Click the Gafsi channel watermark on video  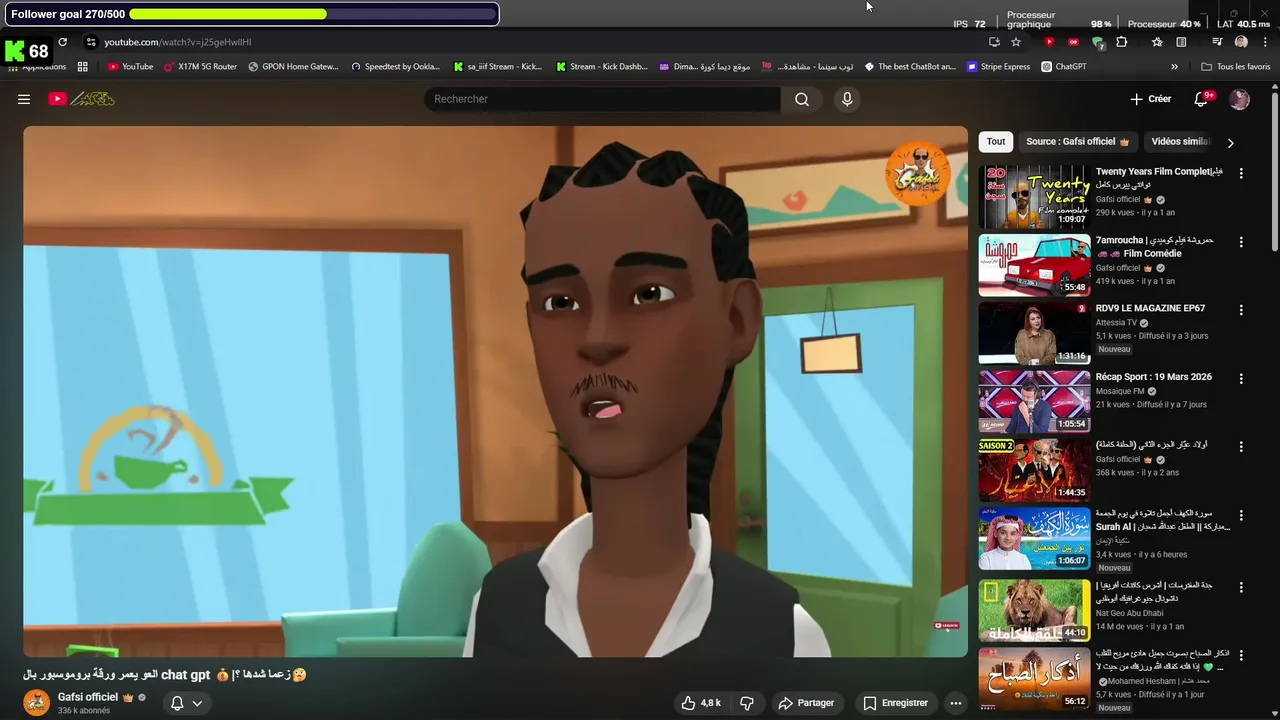tap(917, 174)
